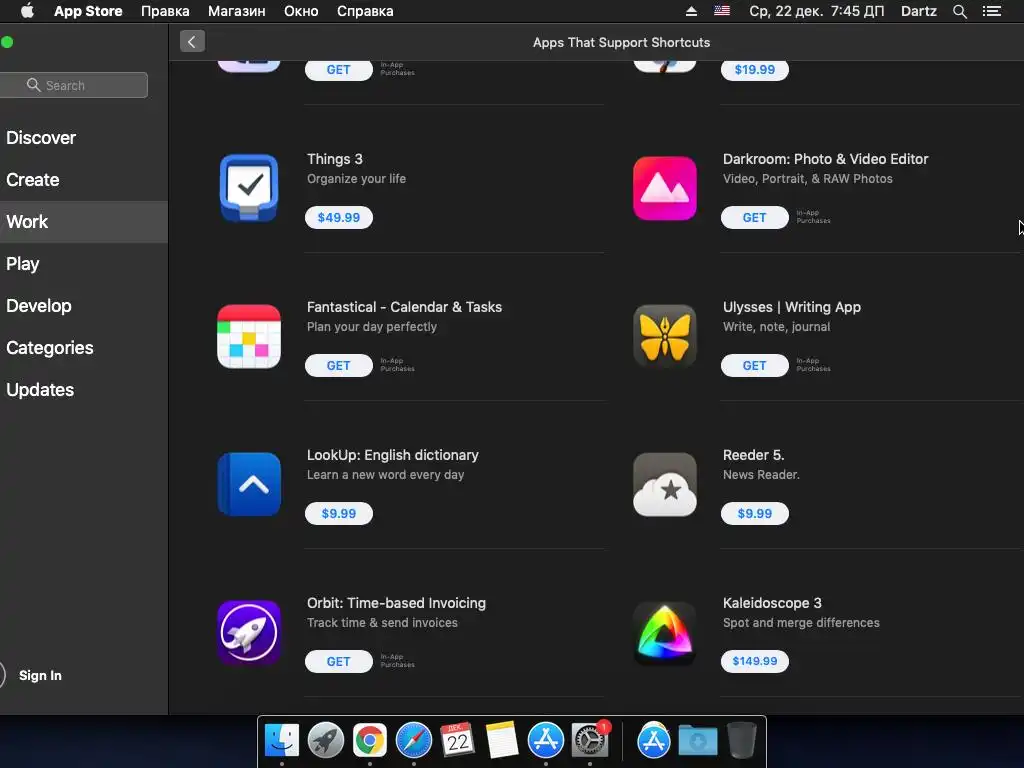The height and width of the screenshot is (768, 1024).
Task: Open the Downloads folder in the Dock
Action: point(697,740)
